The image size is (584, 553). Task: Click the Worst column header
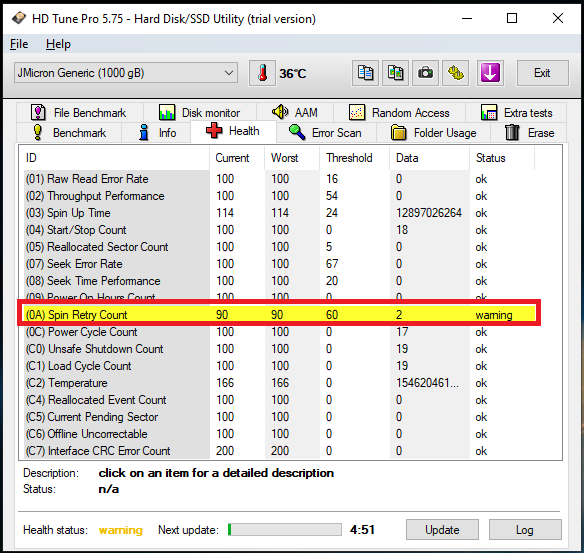point(292,158)
